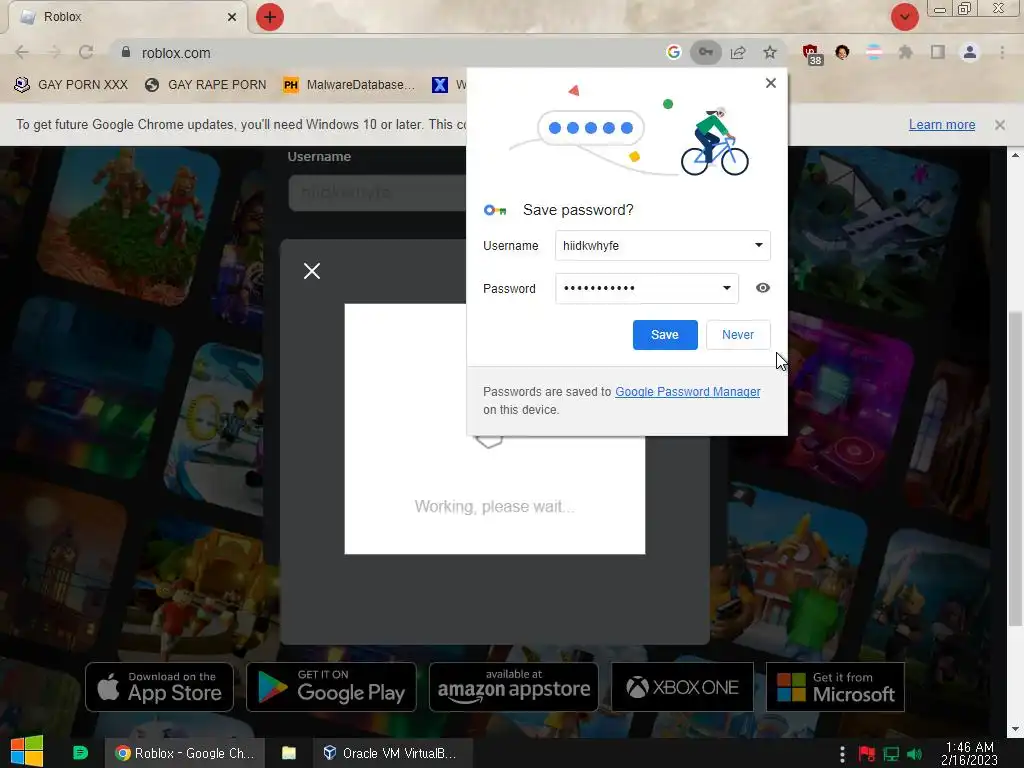Click the striped flag extension icon

(x=874, y=52)
